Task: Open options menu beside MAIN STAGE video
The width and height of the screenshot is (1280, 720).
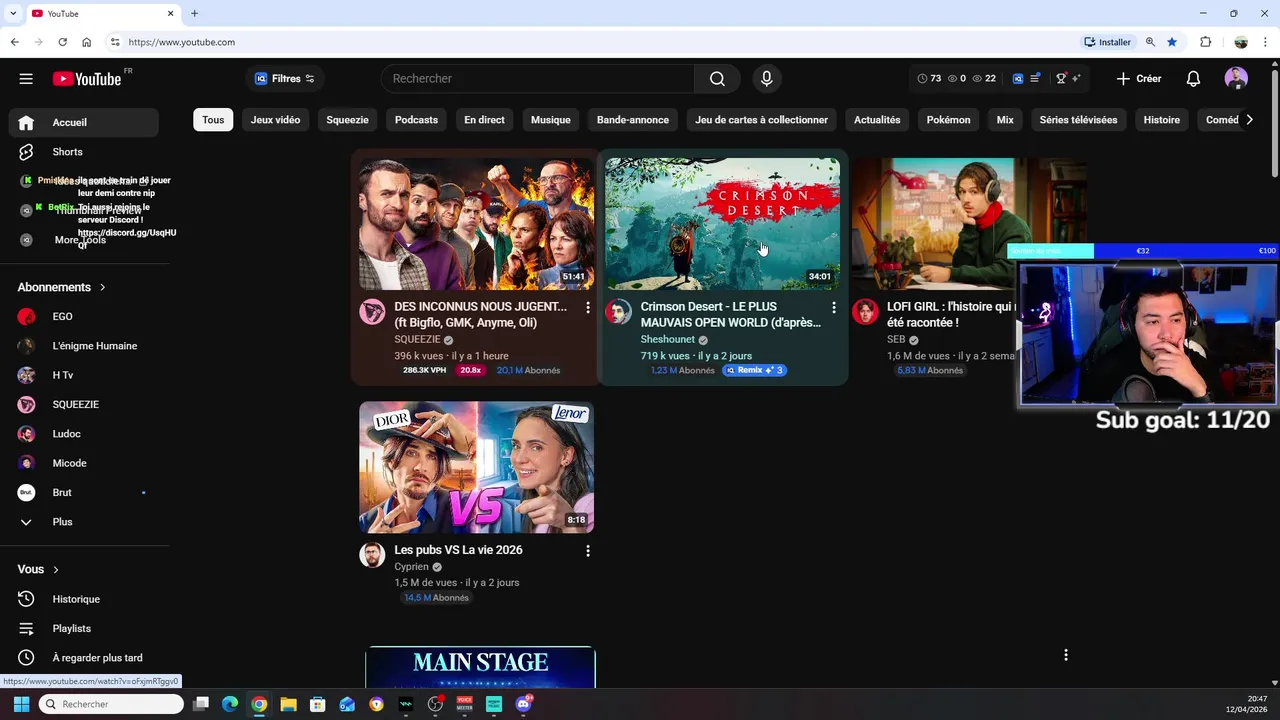Action: [x=1066, y=655]
